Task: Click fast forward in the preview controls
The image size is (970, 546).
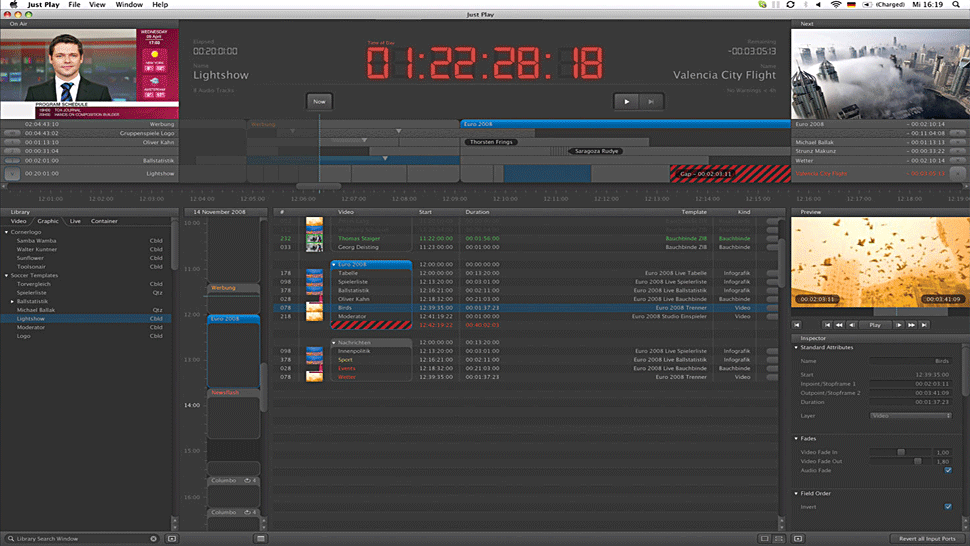Action: [x=912, y=325]
